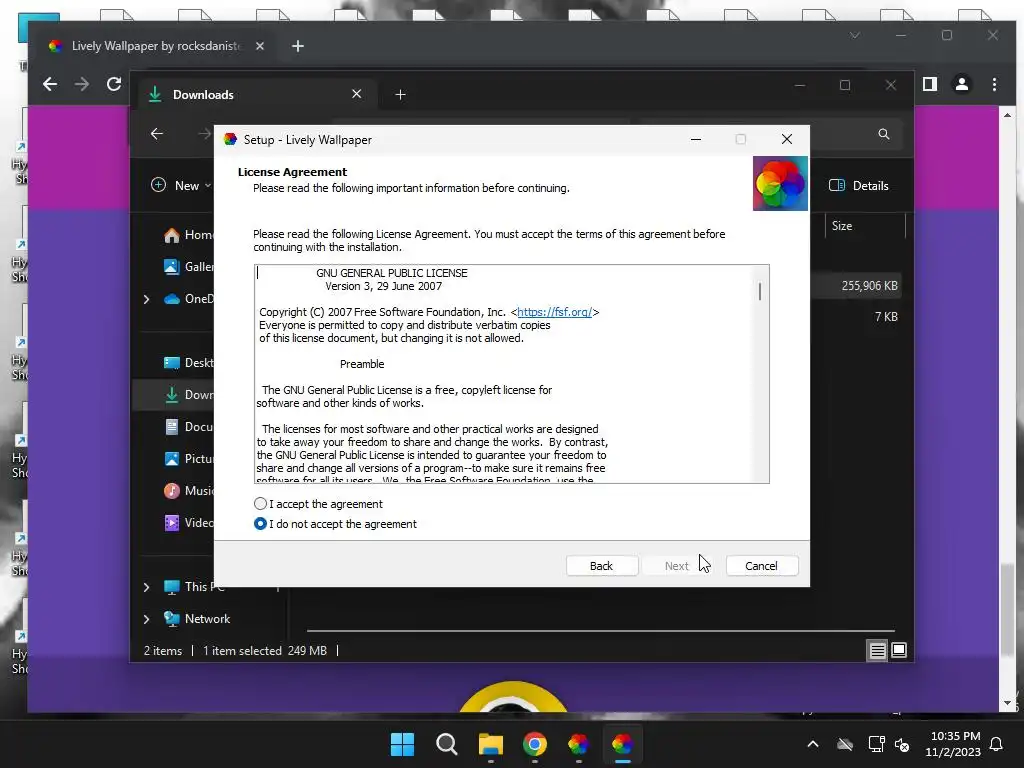This screenshot has width=1024, height=768.
Task: Click the 255,906 KB file size cell
Action: pos(869,285)
